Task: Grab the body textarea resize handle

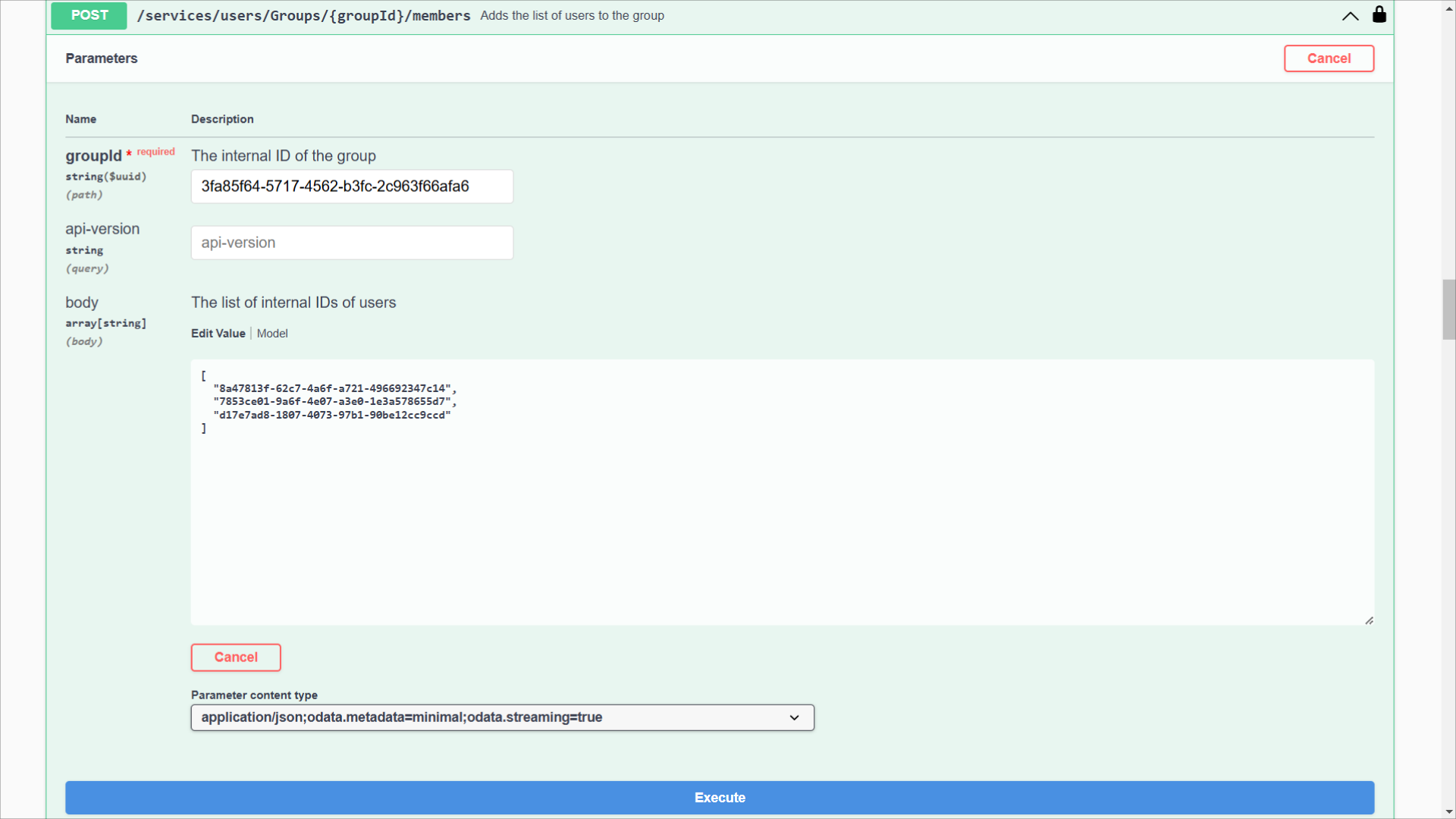Action: 1369,620
